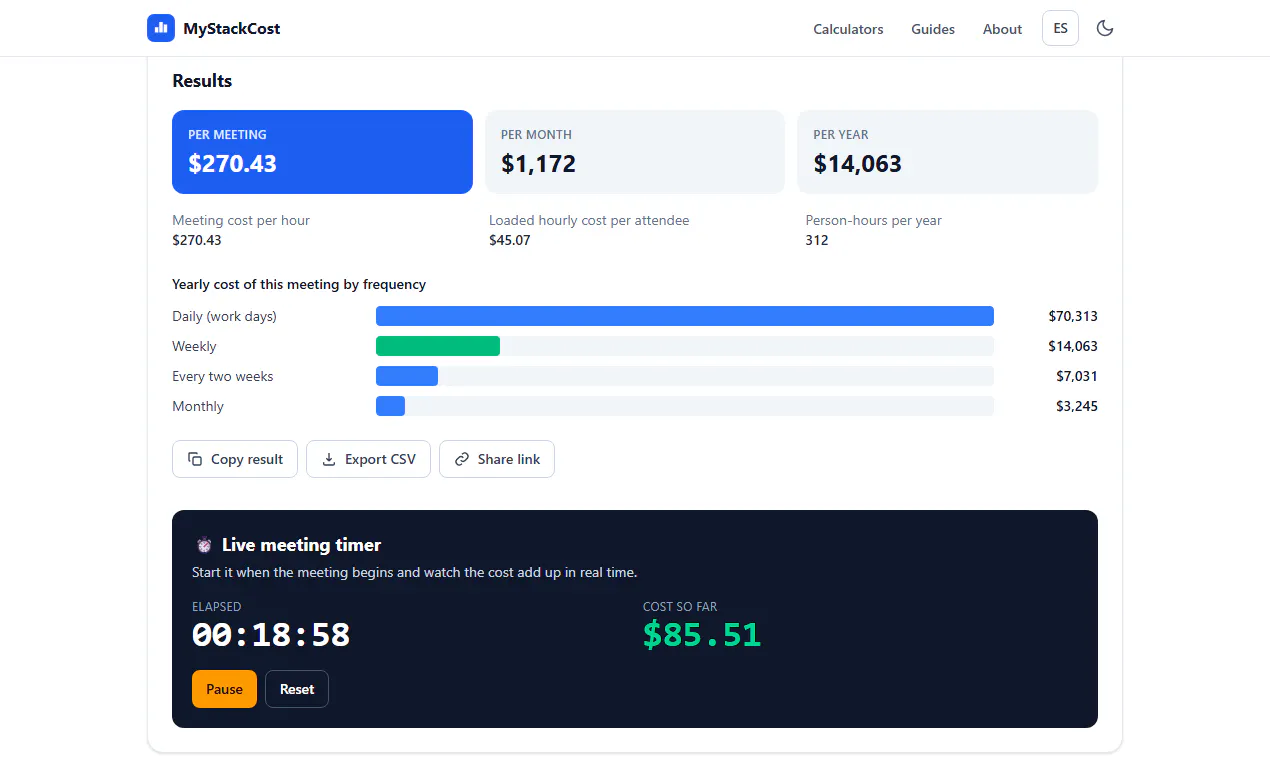Screen dimensions: 1270x760
Task: Open the Guides menu item
Action: (x=933, y=29)
